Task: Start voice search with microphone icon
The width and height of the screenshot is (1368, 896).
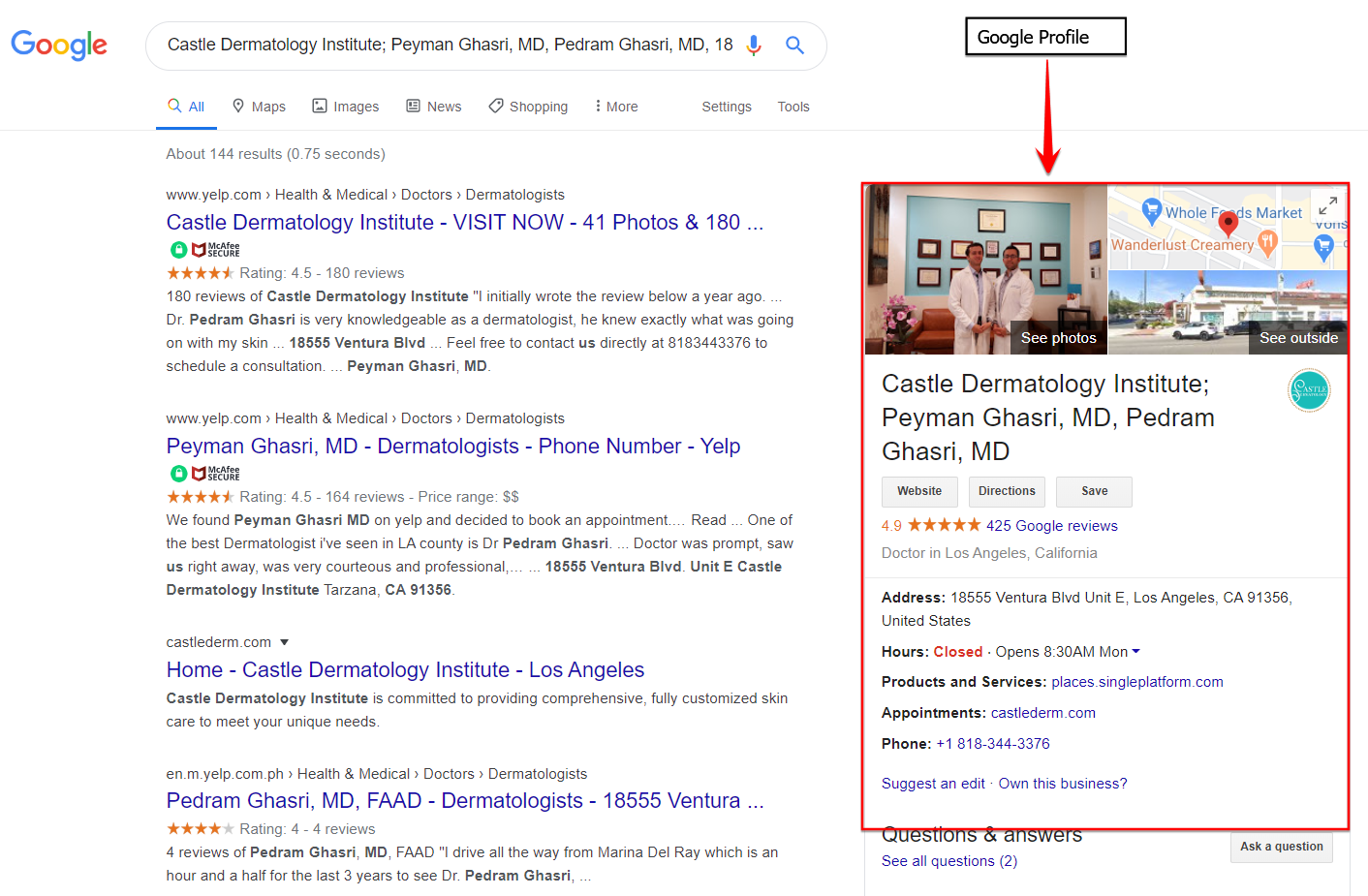Action: tap(754, 46)
